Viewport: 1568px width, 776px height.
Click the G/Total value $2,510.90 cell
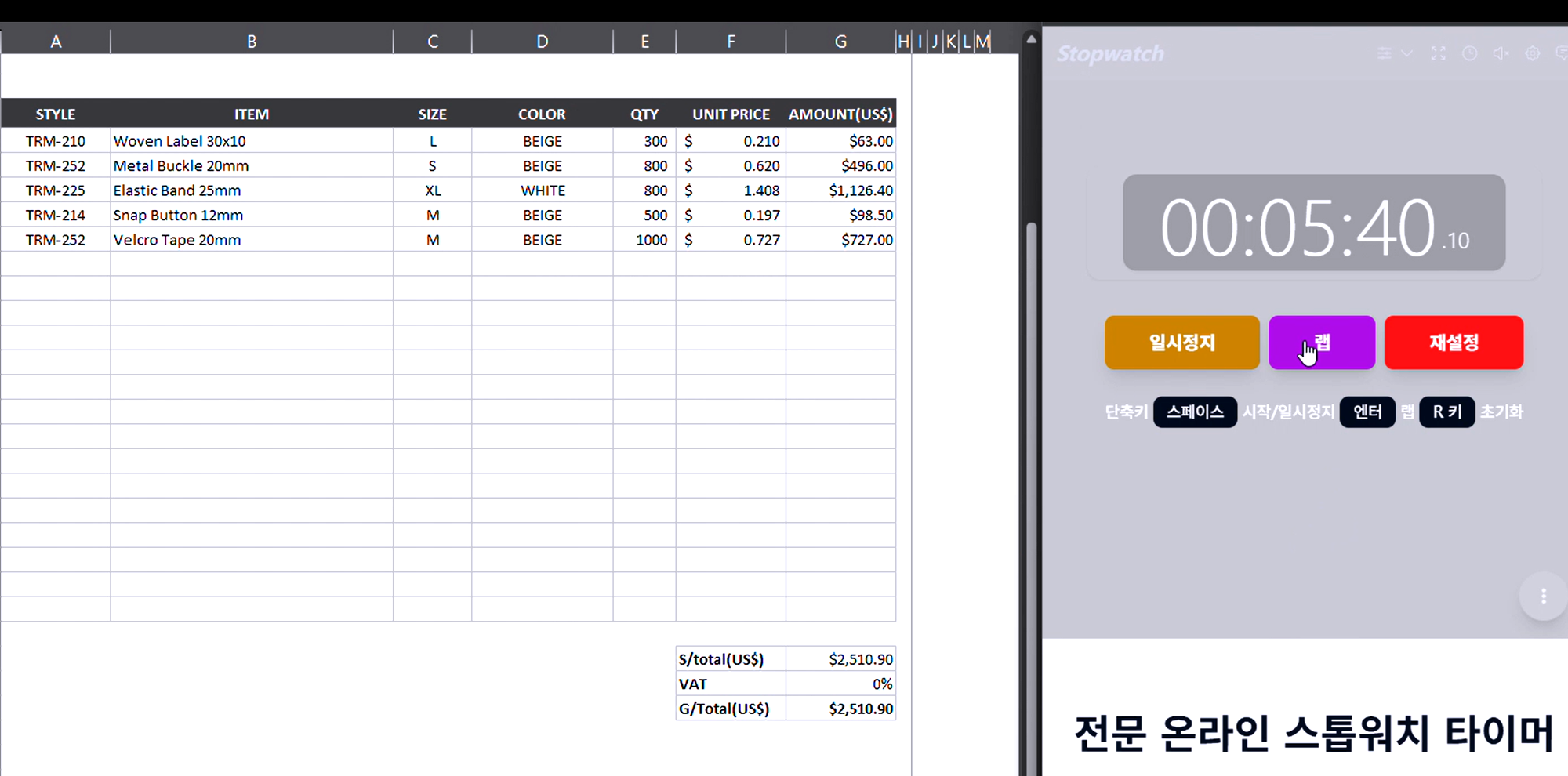840,709
